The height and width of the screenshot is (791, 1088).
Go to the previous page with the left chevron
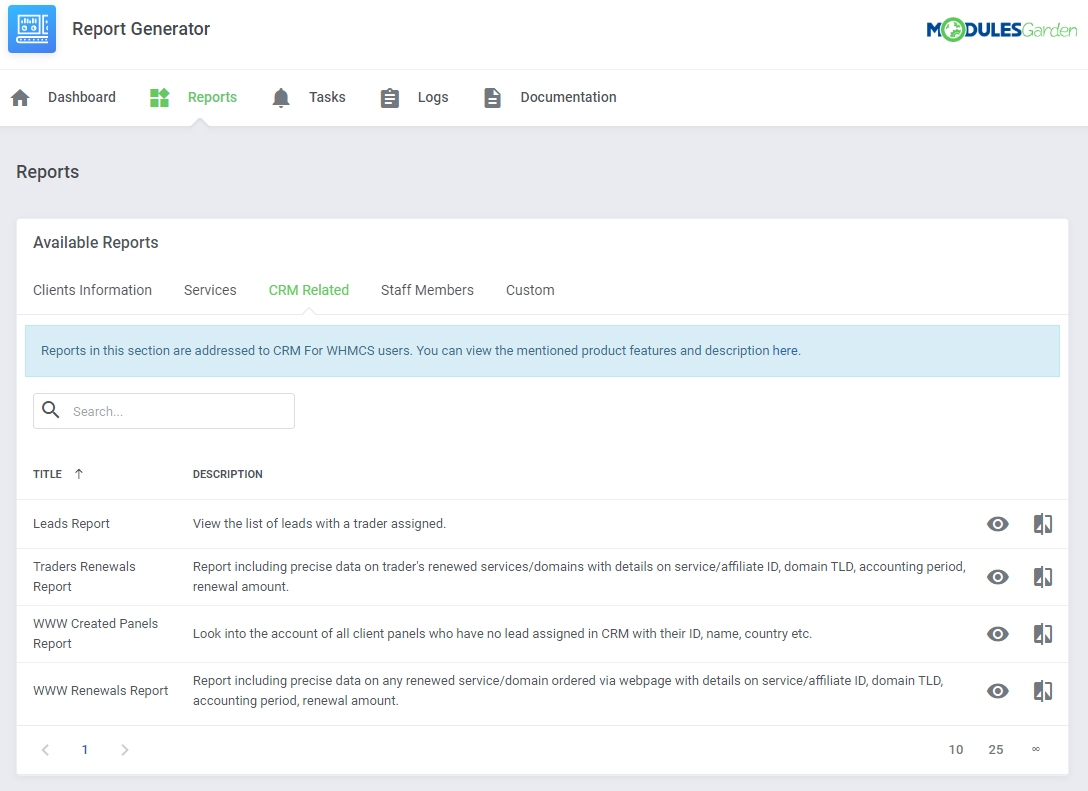coord(45,749)
